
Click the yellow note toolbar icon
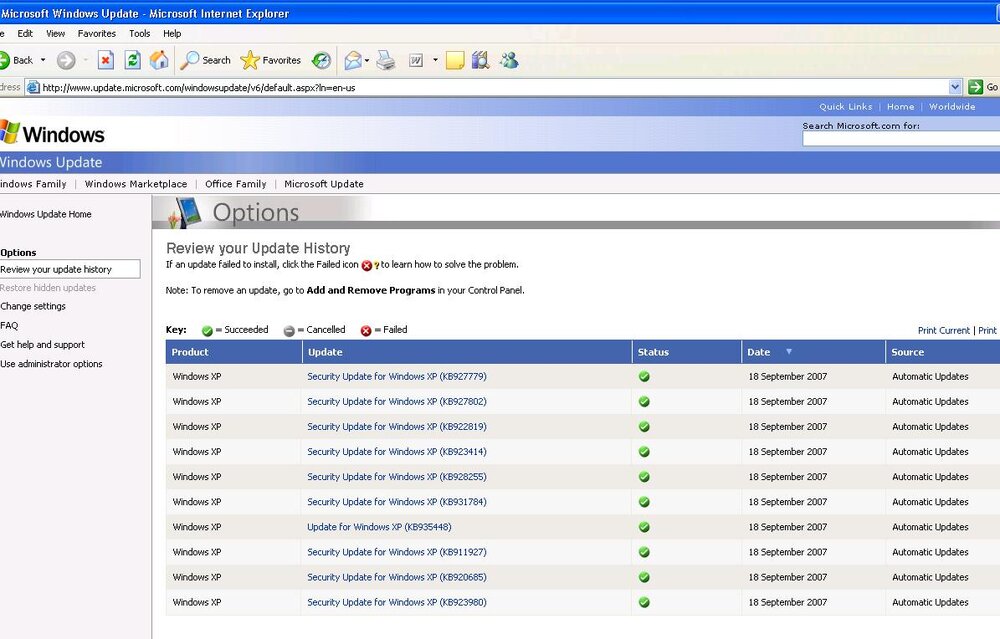pyautogui.click(x=455, y=61)
